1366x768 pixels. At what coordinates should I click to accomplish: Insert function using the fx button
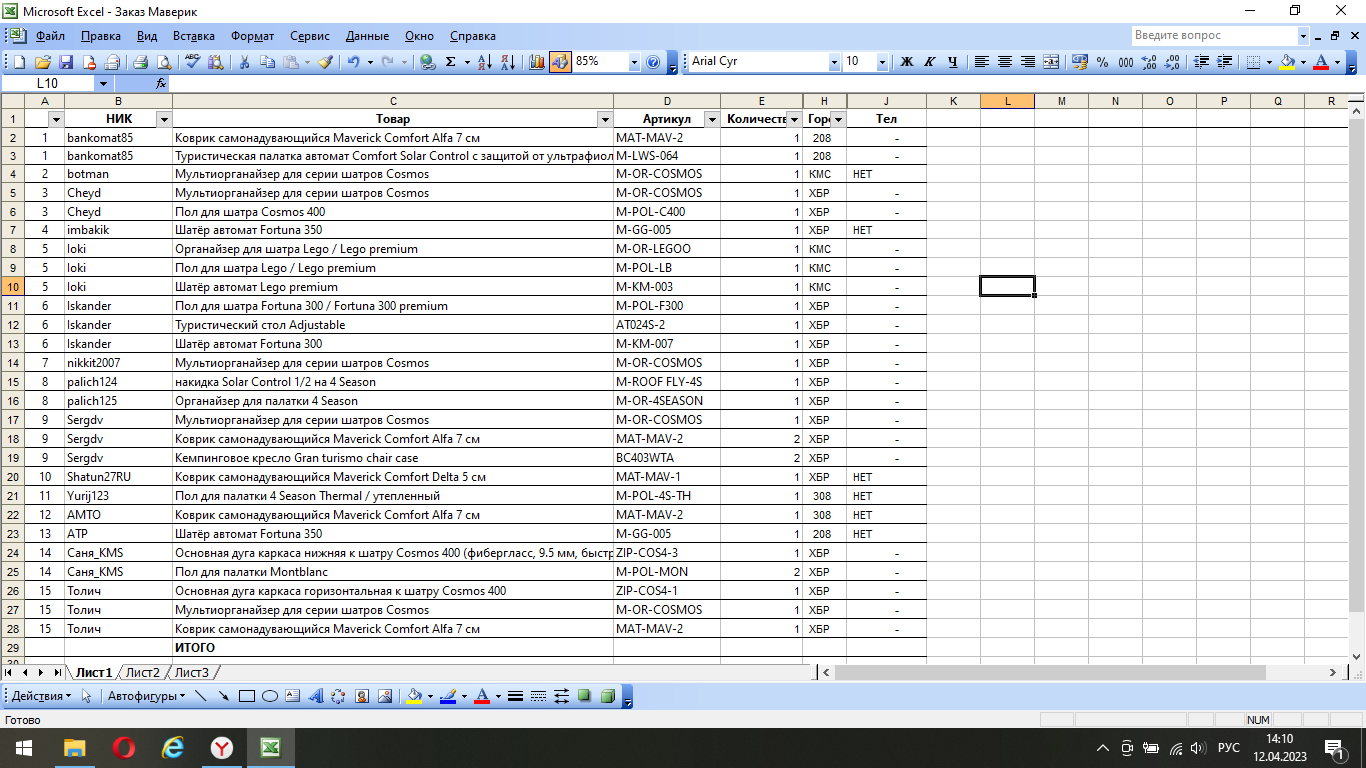(x=161, y=84)
